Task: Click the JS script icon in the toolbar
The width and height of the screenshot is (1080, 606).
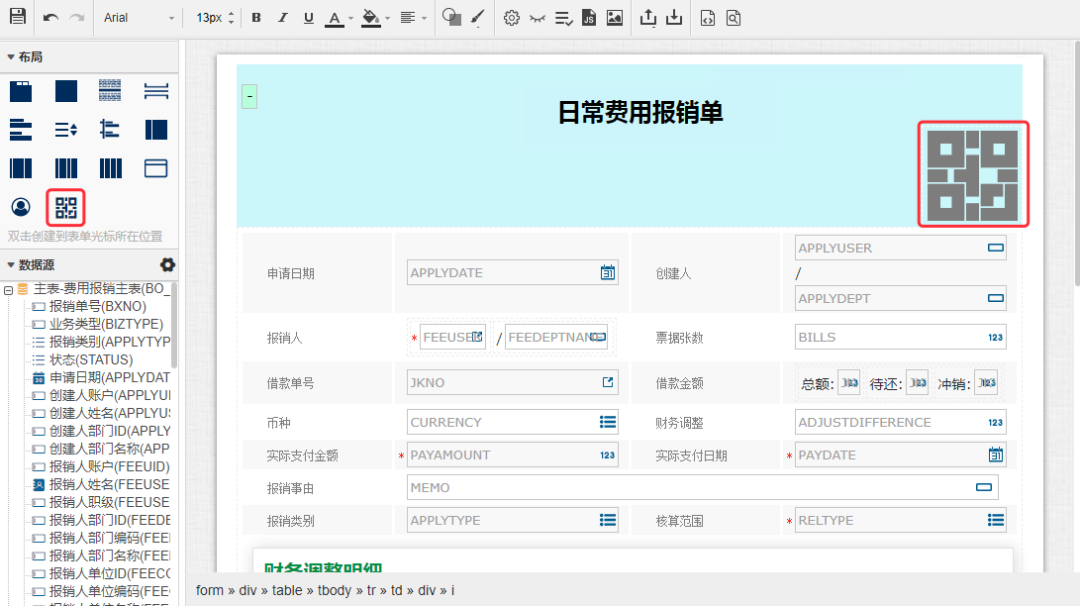Action: tap(588, 17)
